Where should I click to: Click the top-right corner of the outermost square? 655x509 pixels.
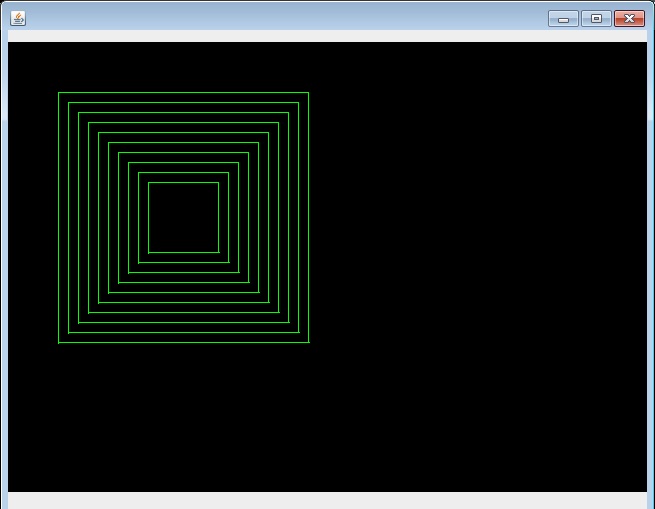308,93
